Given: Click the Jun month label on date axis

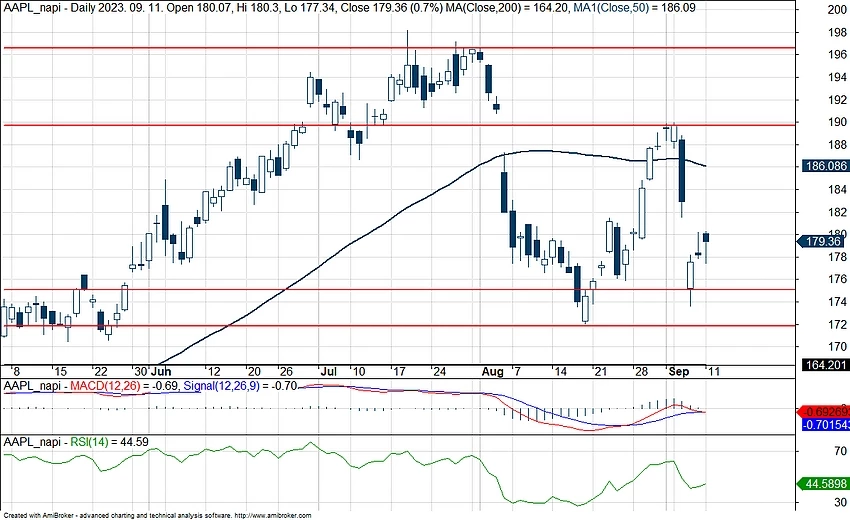Looking at the screenshot, I should coord(161,371).
